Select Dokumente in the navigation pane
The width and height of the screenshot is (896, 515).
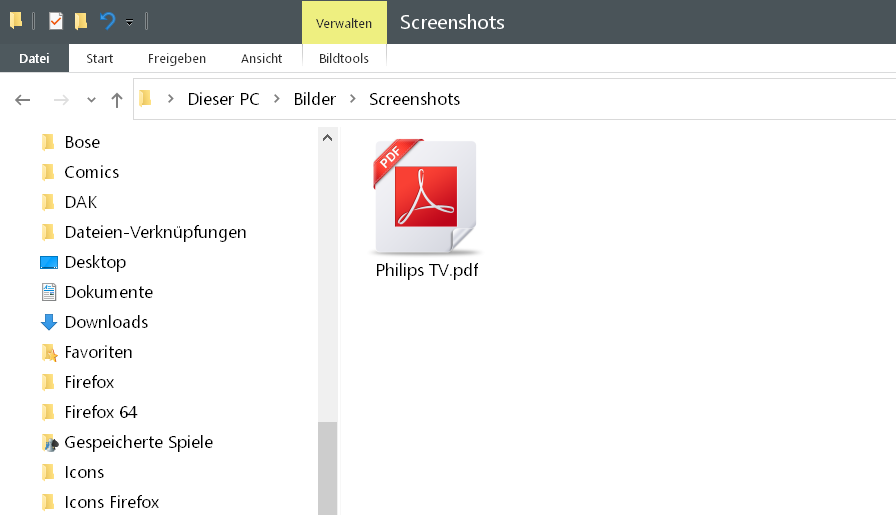(x=108, y=292)
